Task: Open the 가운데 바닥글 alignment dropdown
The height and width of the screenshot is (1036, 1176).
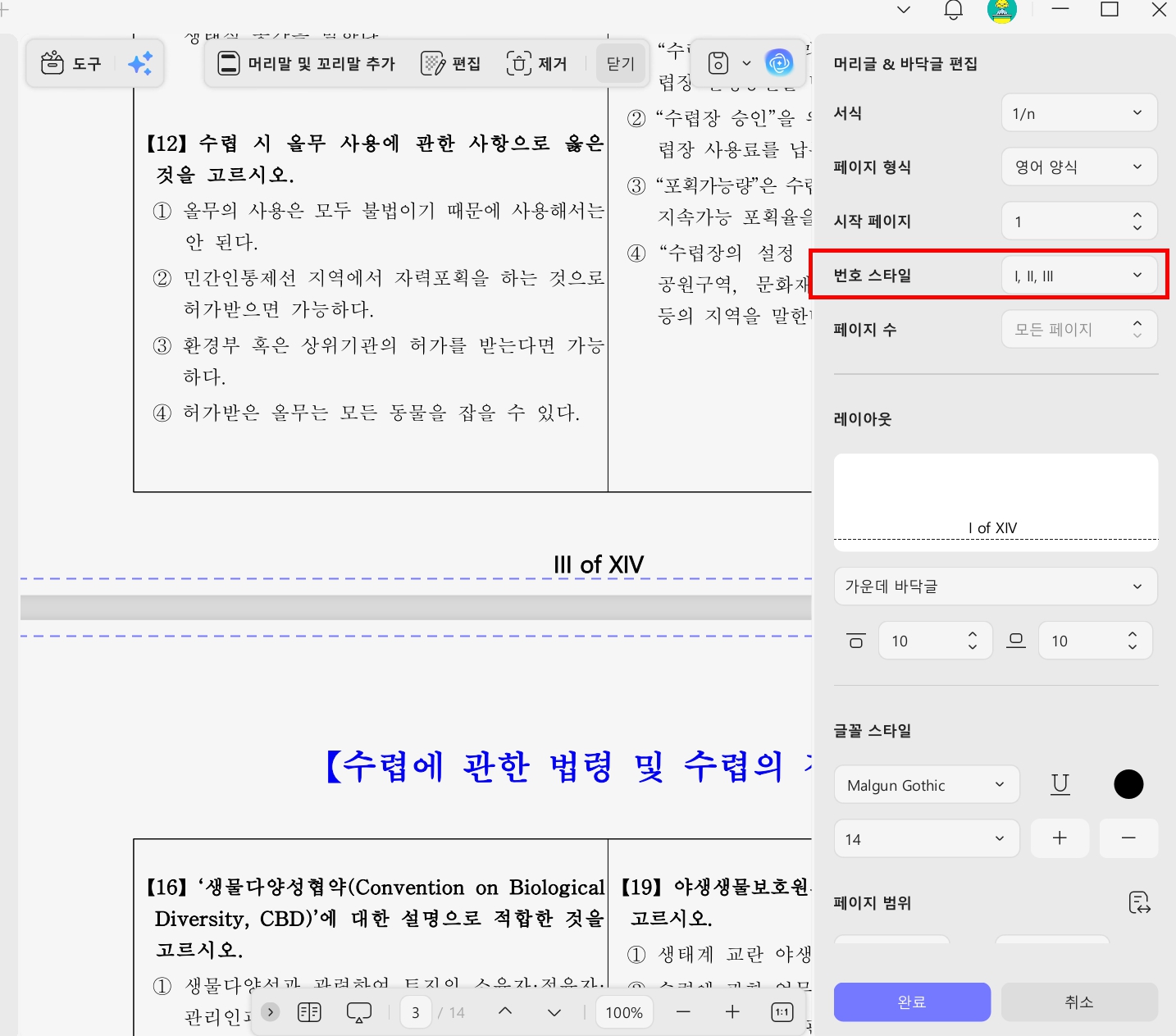Action: coord(995,586)
